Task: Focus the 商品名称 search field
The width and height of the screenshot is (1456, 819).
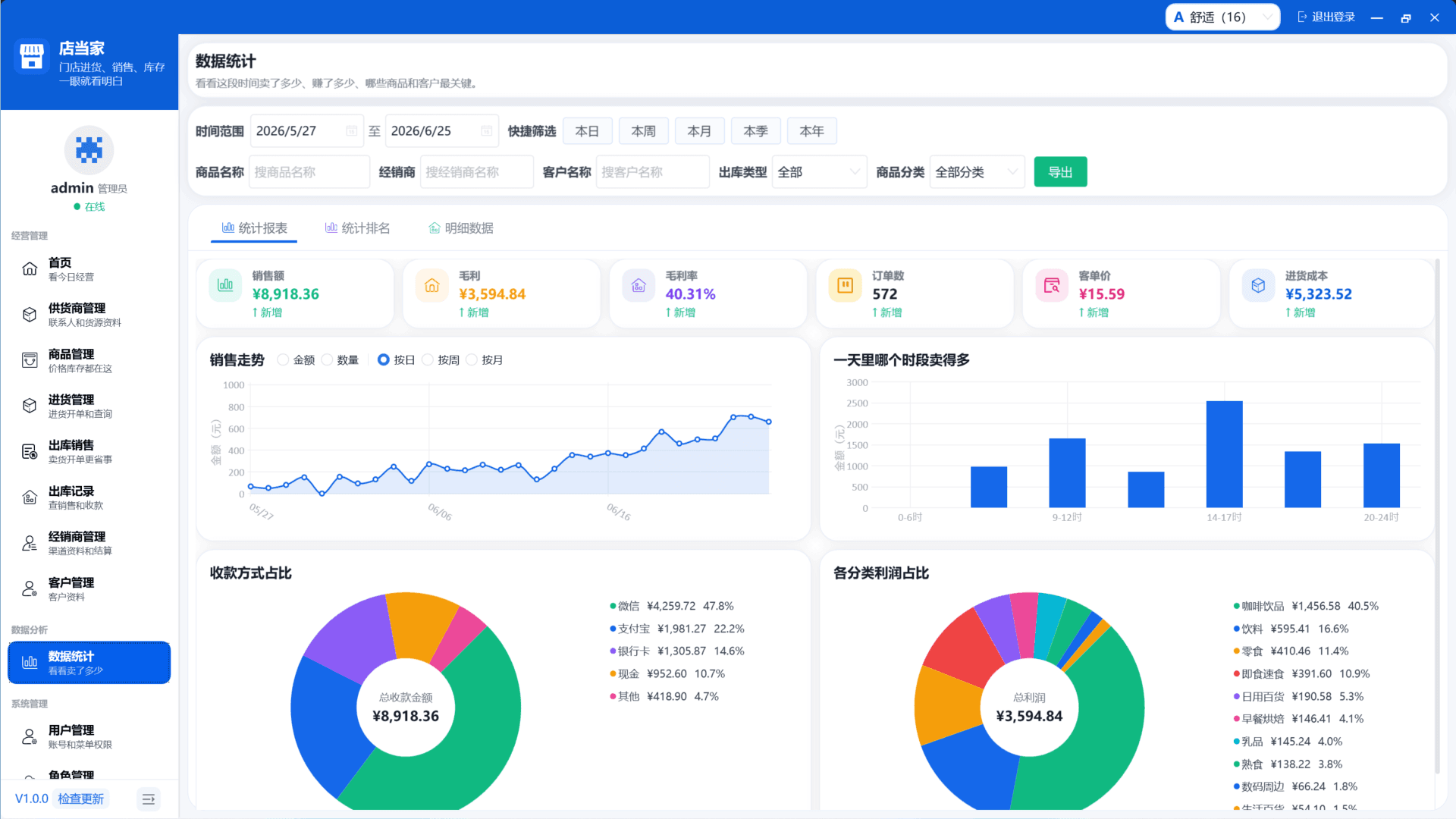Action: tap(309, 172)
